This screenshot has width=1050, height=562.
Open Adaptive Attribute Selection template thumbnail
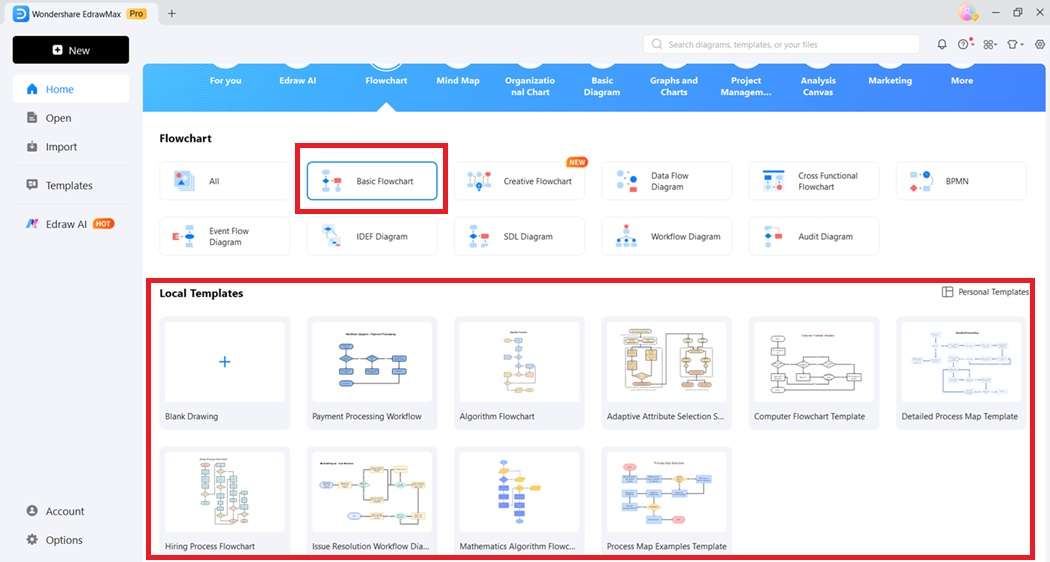tap(666, 362)
